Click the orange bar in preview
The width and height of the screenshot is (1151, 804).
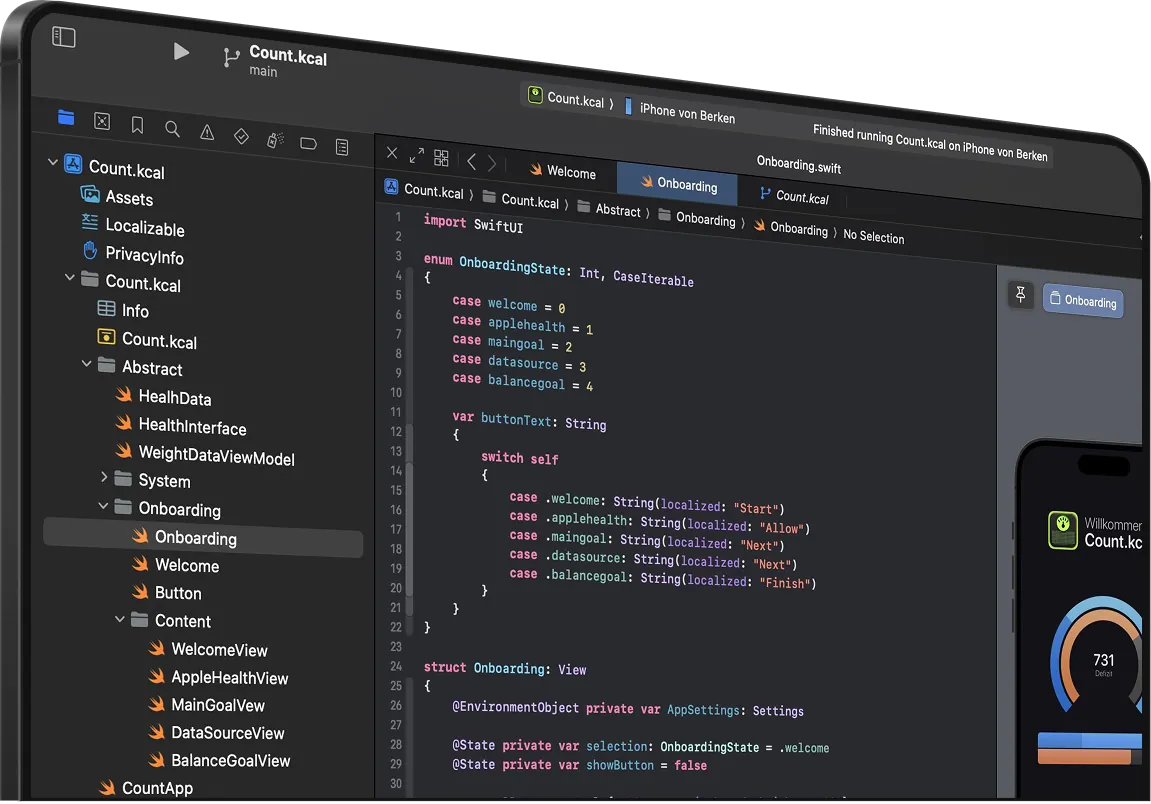(x=1084, y=756)
